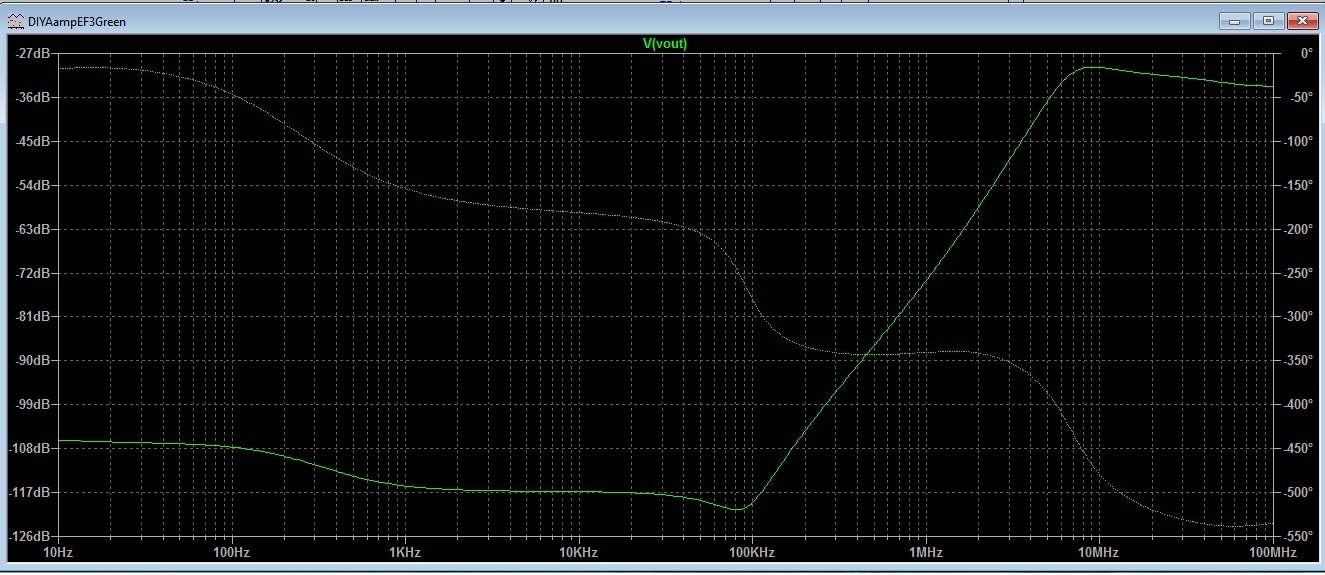Click the -108dB magnitude axis label
The image size is (1325, 575).
click(x=28, y=448)
